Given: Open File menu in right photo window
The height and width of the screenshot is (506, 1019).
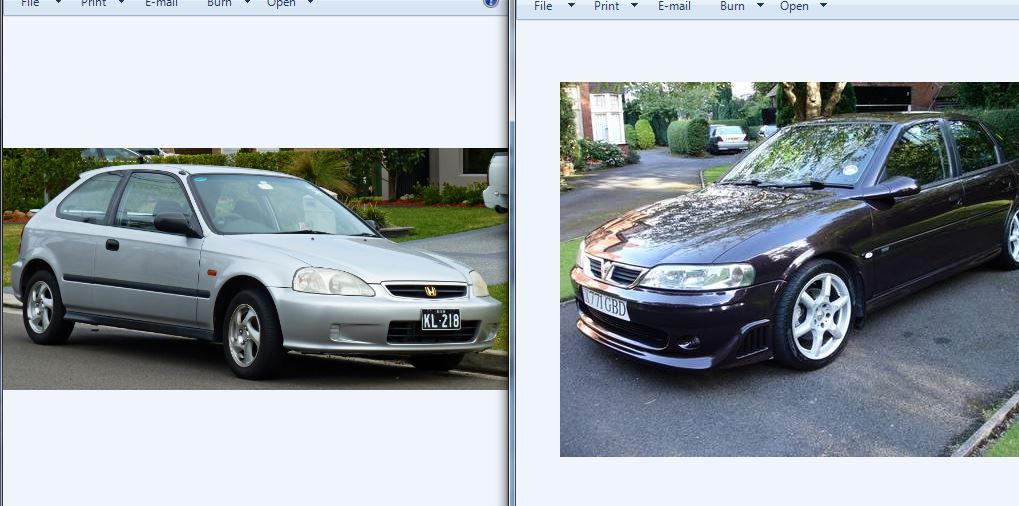Looking at the screenshot, I should [x=543, y=6].
